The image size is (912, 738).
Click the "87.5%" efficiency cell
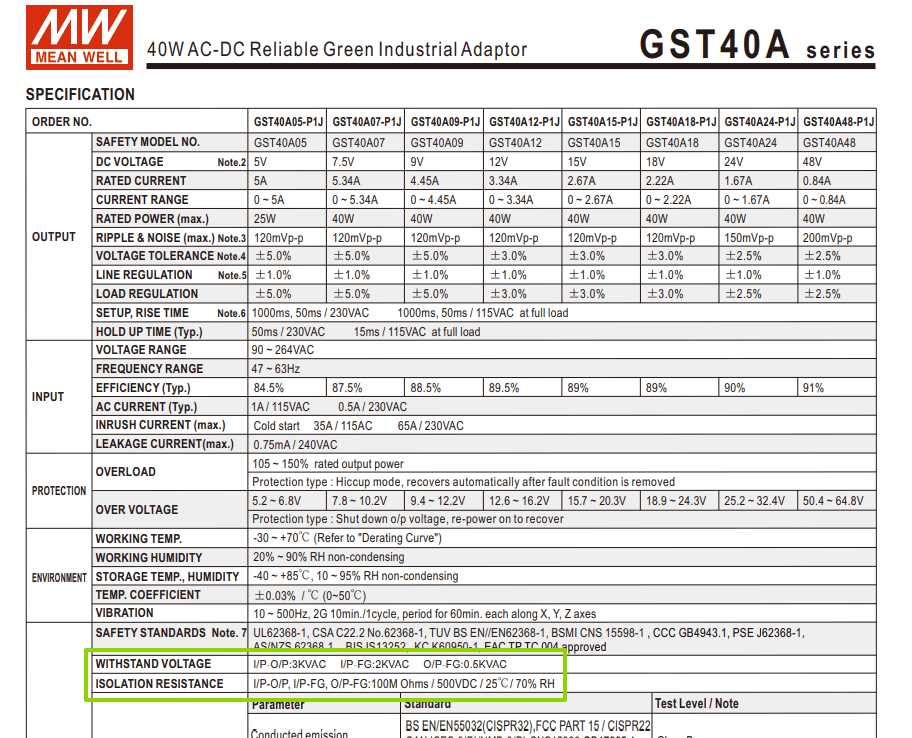coord(347,388)
